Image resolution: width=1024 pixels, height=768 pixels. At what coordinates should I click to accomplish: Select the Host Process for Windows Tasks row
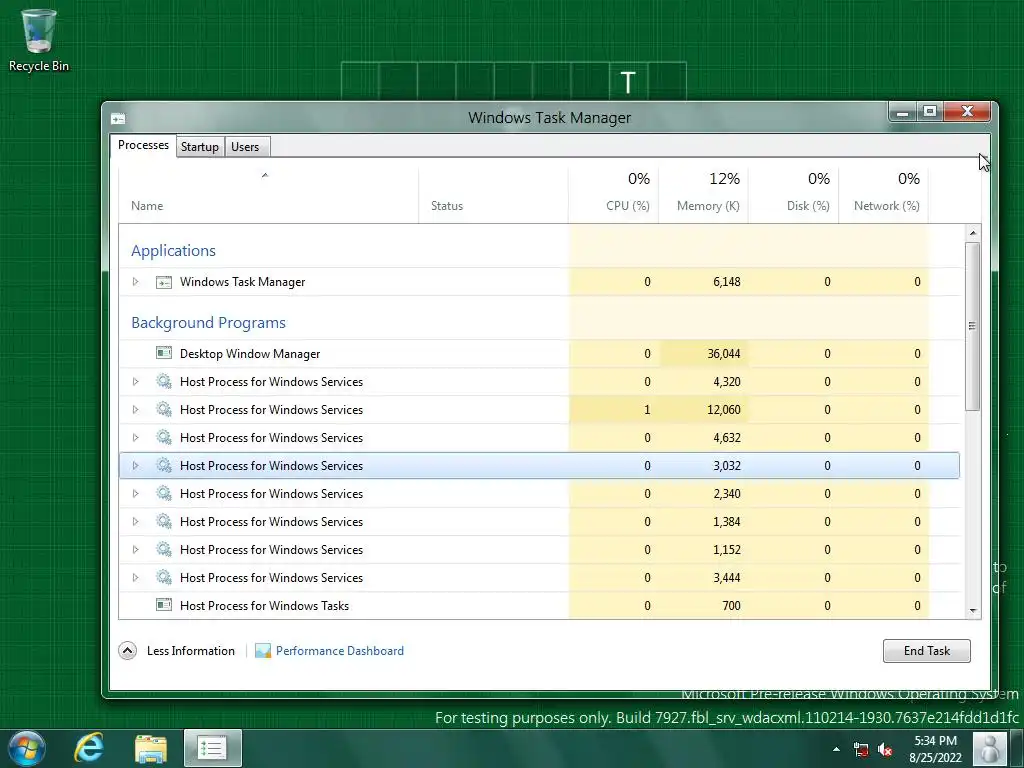539,605
